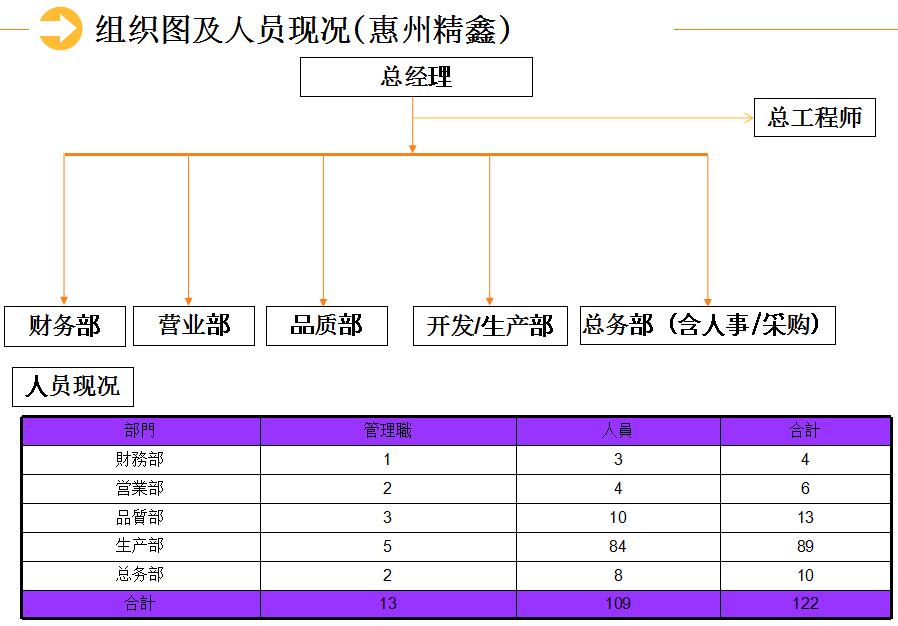Click the 营业部 org chart box

tap(194, 325)
